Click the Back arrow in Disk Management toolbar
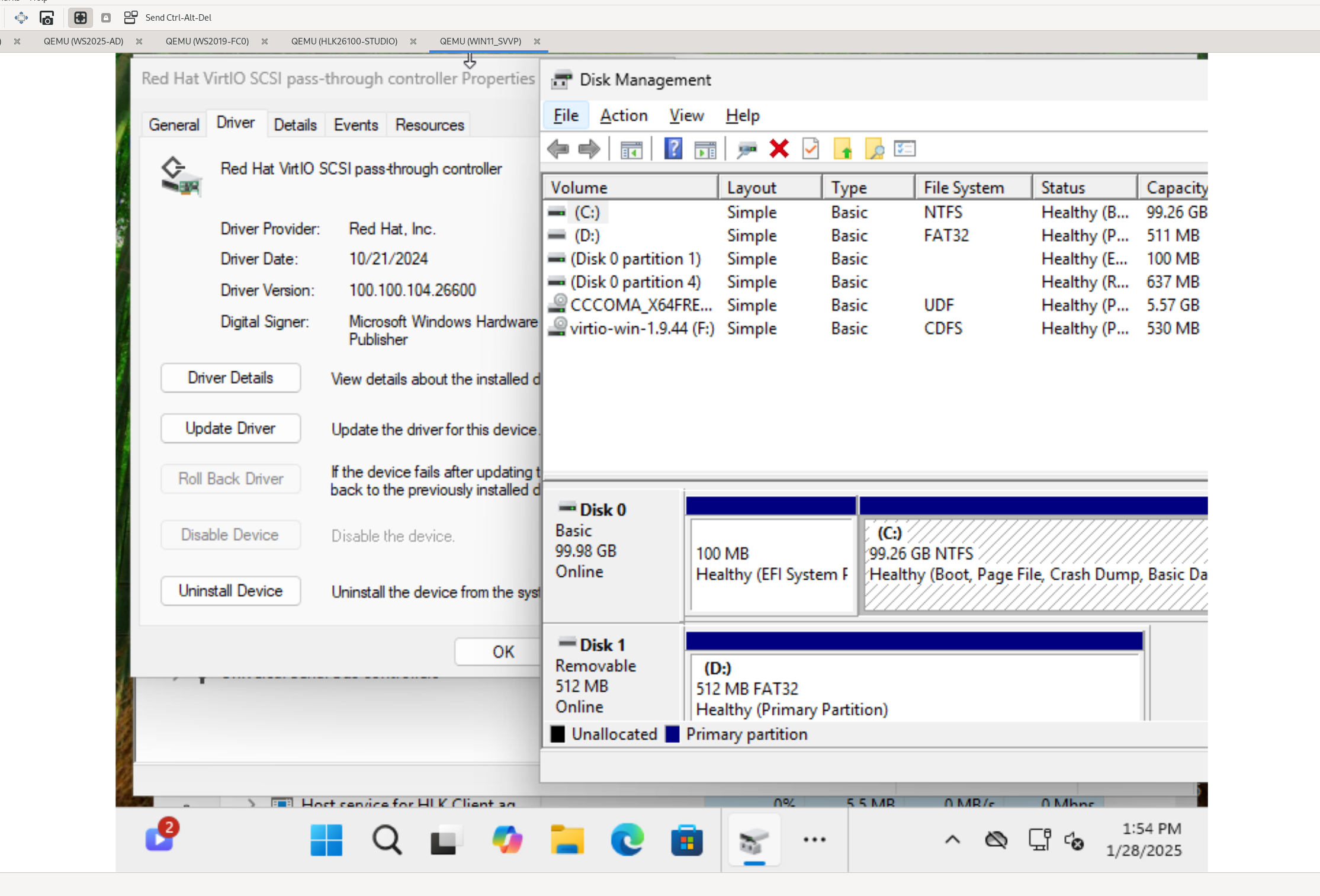The width and height of the screenshot is (1320, 896). (558, 149)
